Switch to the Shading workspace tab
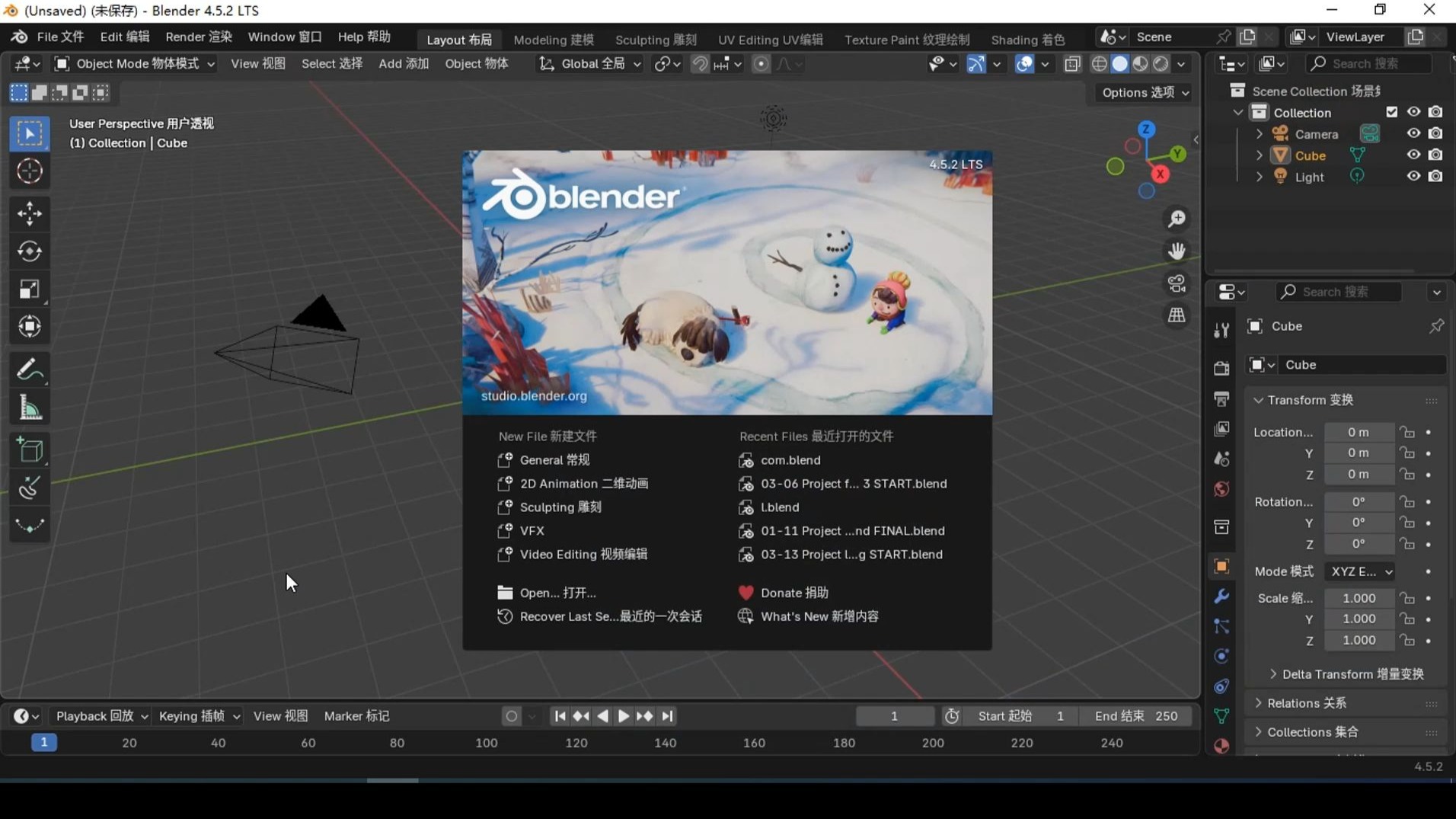Viewport: 1456px width, 819px height. point(1027,40)
